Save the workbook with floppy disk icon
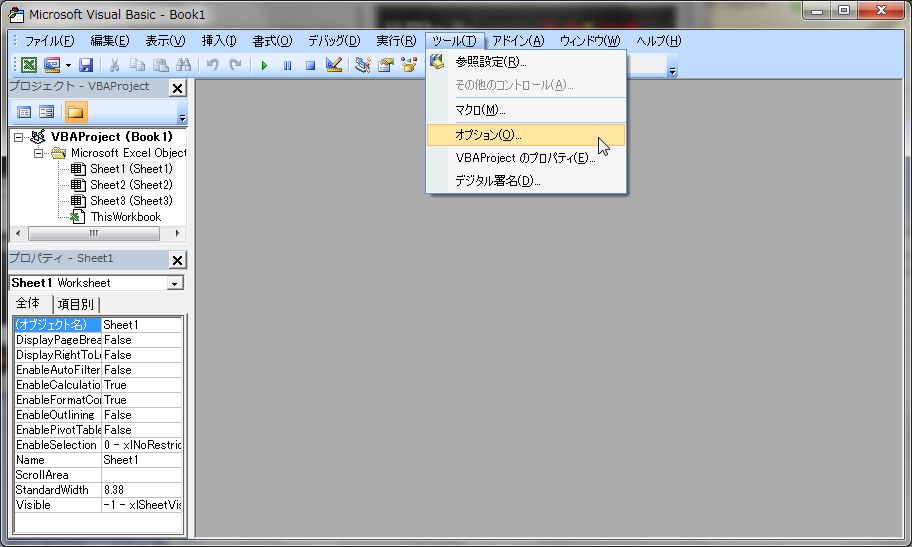 [x=86, y=65]
